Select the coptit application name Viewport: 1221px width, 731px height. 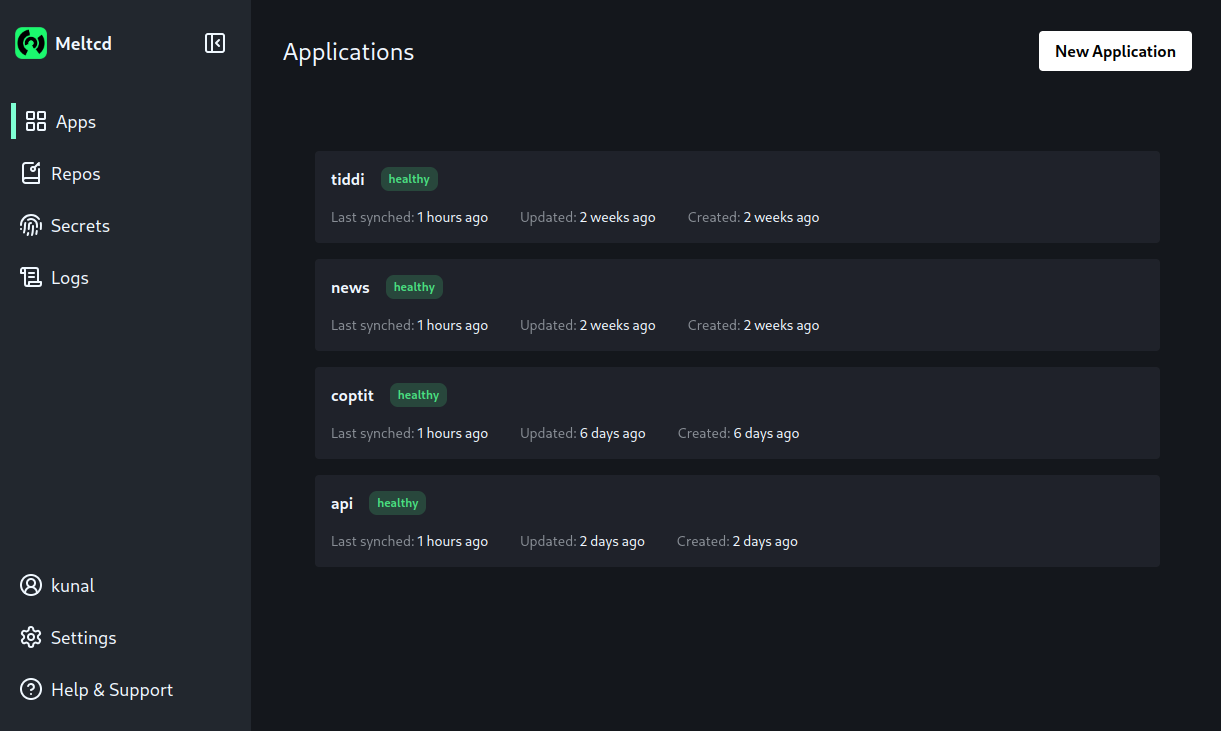pyautogui.click(x=352, y=396)
